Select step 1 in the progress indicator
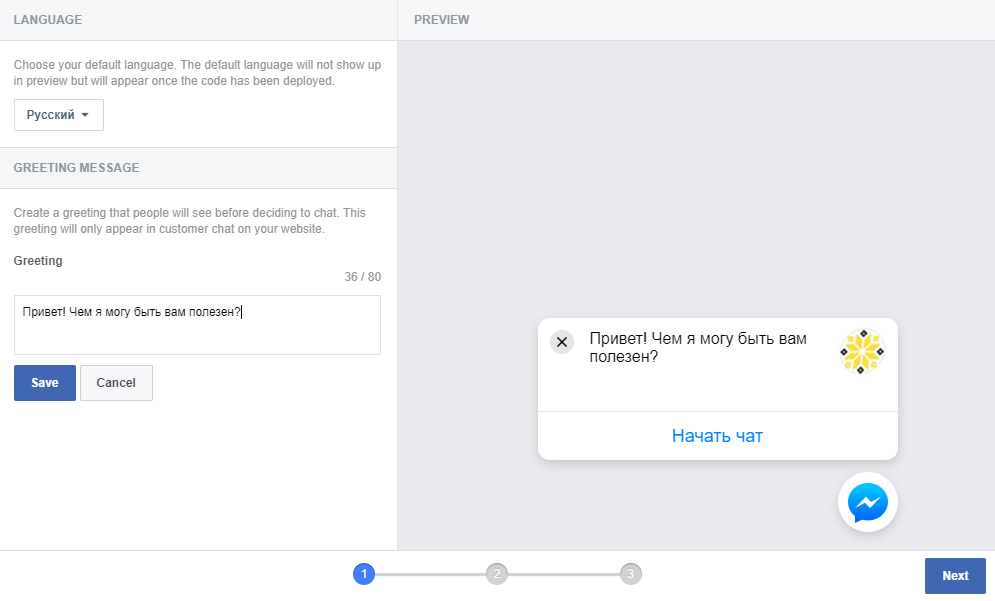 point(364,574)
